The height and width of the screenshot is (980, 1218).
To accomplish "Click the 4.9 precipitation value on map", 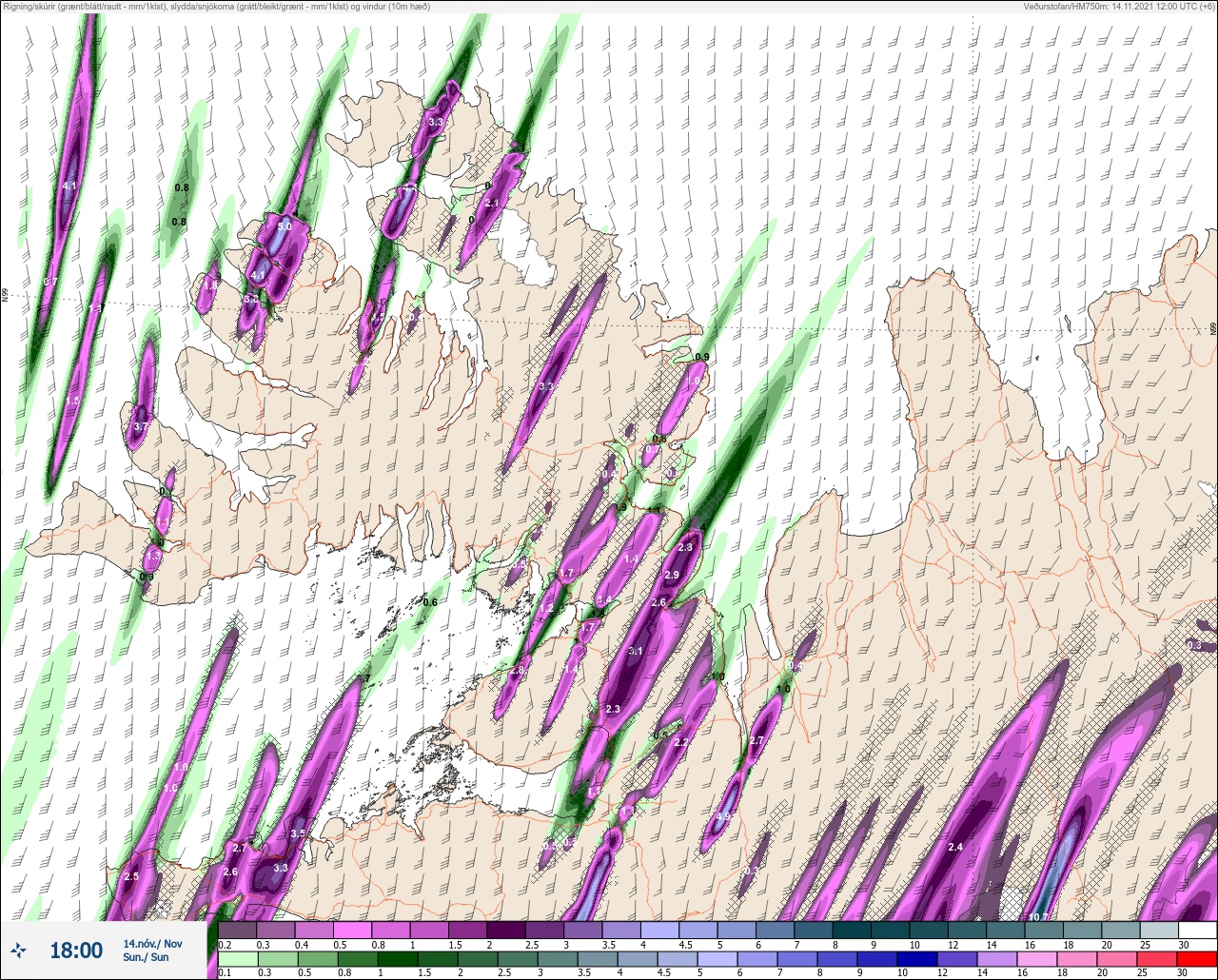I will 723,816.
